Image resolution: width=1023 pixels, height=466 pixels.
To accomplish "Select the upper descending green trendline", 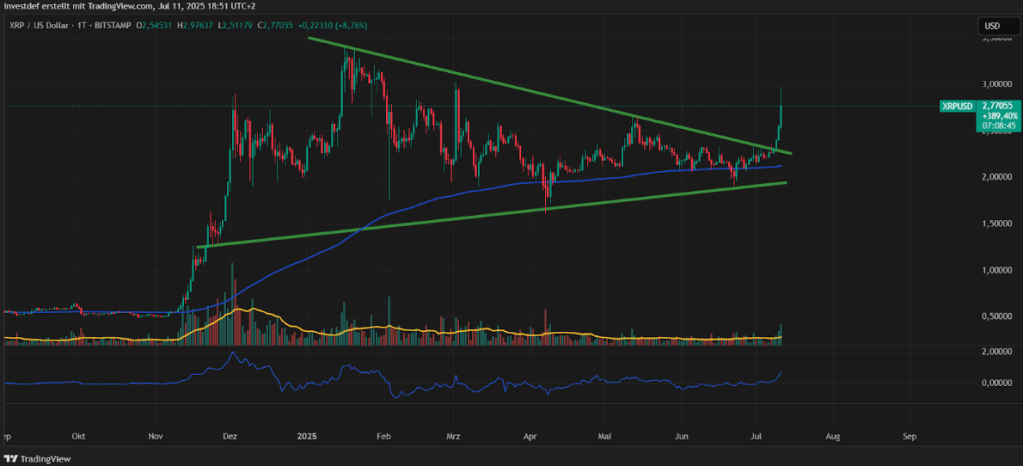I will (x=548, y=95).
